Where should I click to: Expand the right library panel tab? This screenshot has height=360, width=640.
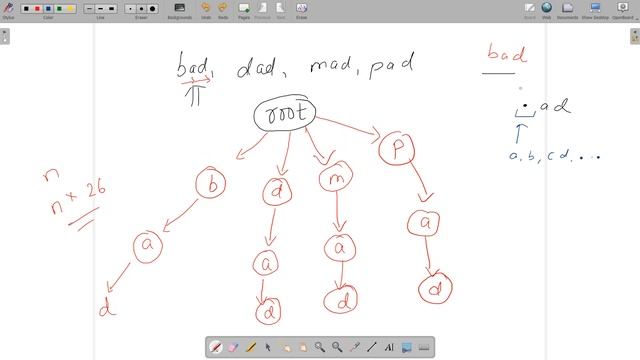[635, 36]
